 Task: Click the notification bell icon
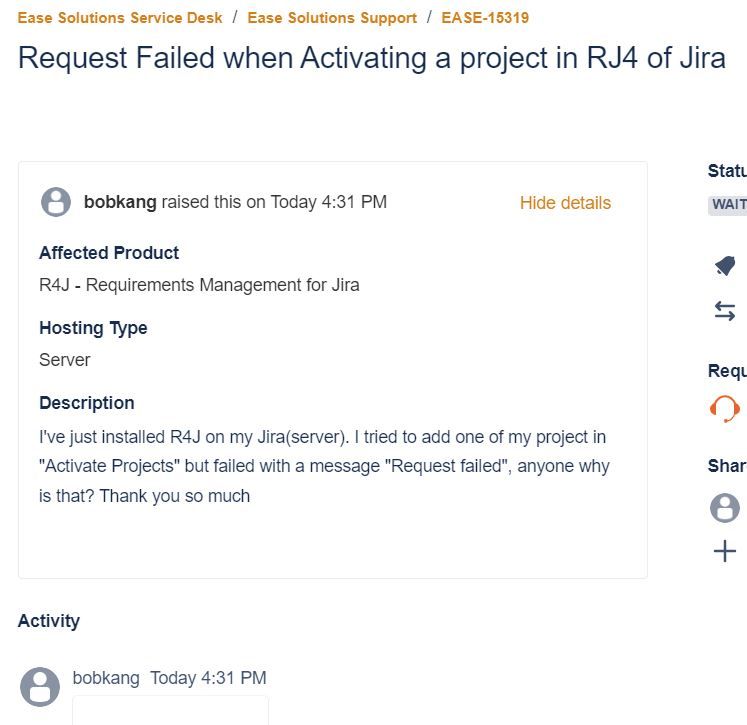725,265
